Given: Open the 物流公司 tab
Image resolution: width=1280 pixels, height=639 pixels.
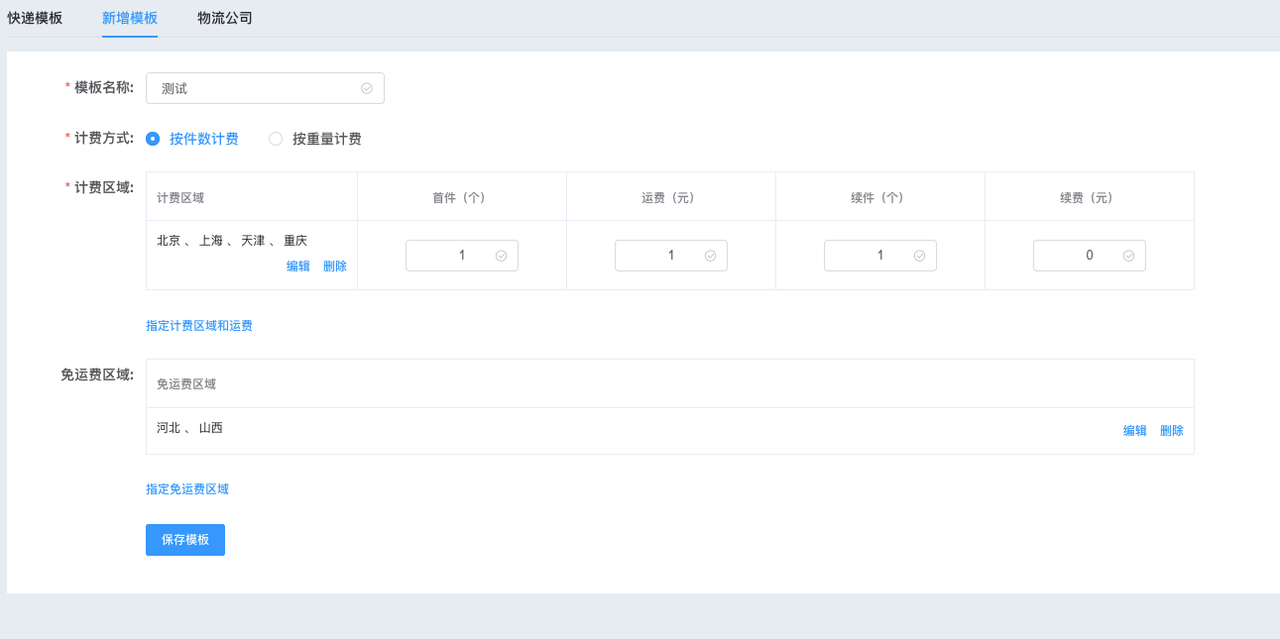Looking at the screenshot, I should [x=225, y=18].
